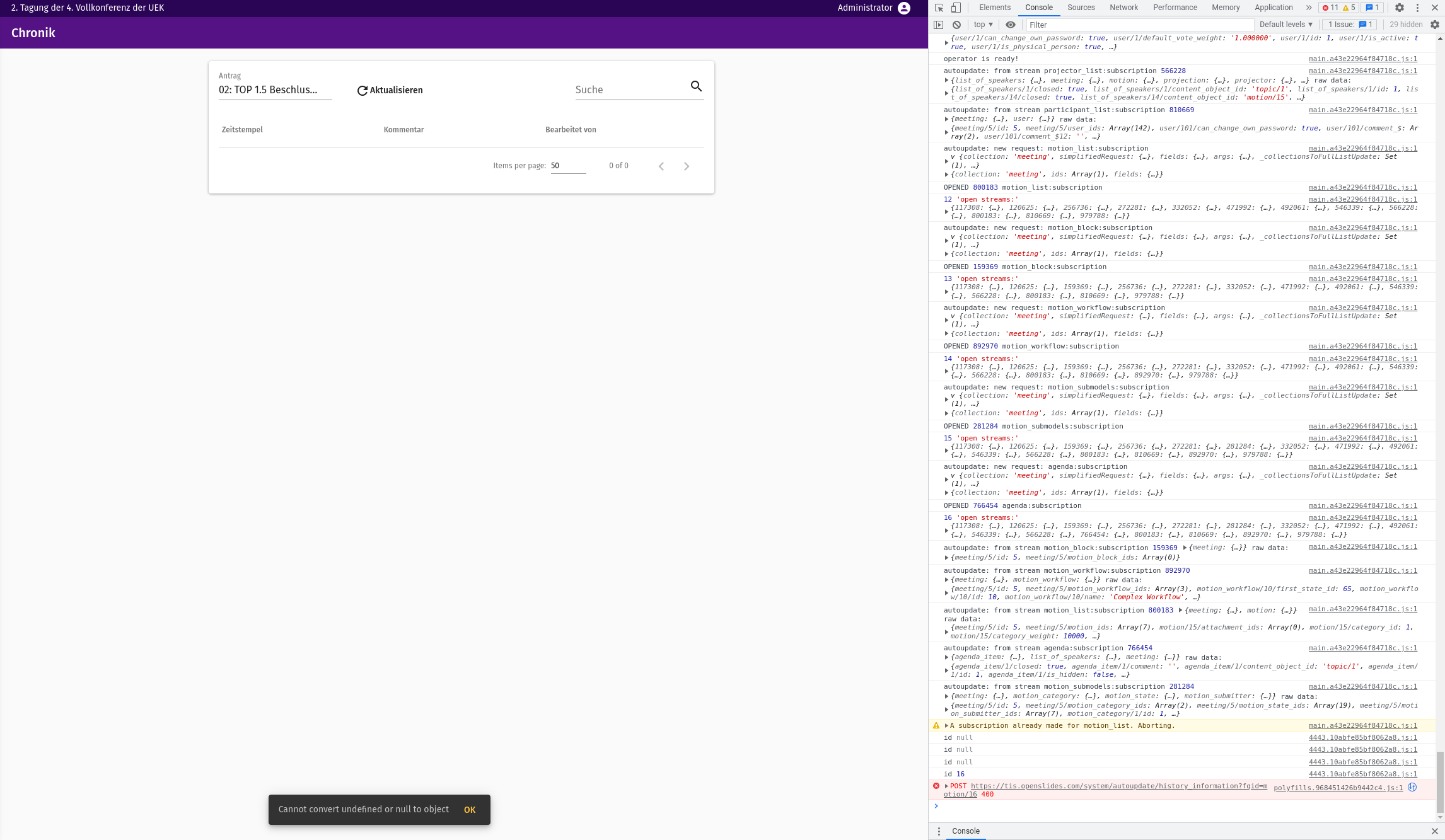
Task: Clear the console with the ban icon
Action: pos(956,25)
